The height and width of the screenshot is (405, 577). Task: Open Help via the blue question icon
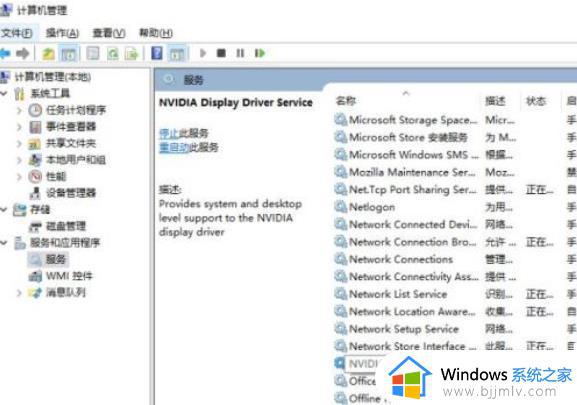(157, 53)
